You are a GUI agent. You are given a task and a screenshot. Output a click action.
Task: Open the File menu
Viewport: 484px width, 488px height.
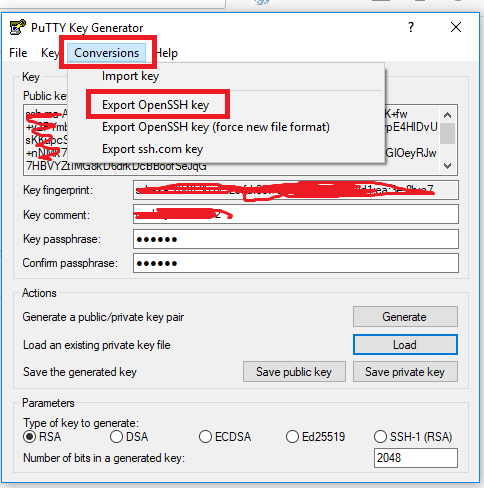[18, 53]
